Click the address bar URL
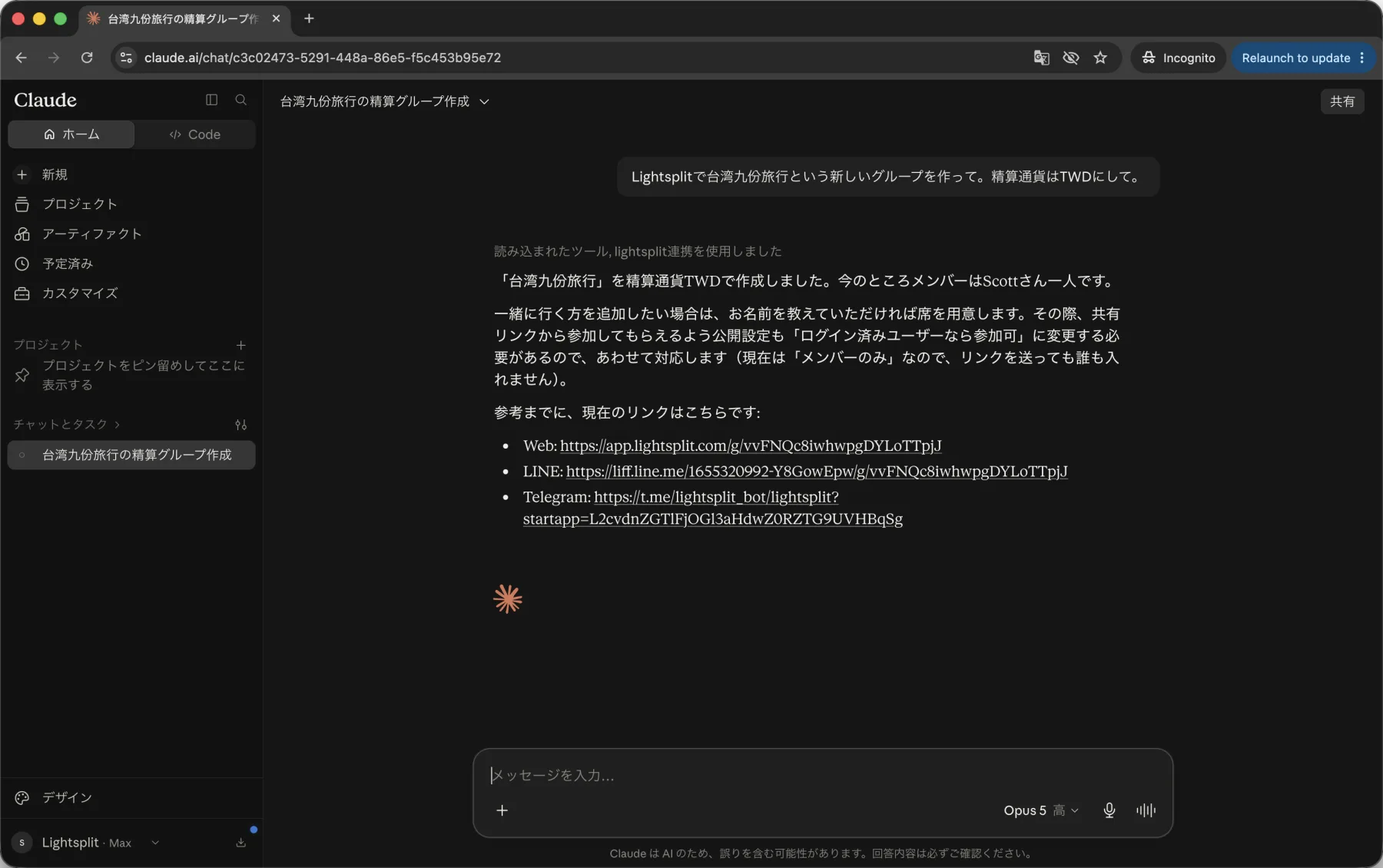This screenshot has width=1383, height=868. (x=323, y=58)
